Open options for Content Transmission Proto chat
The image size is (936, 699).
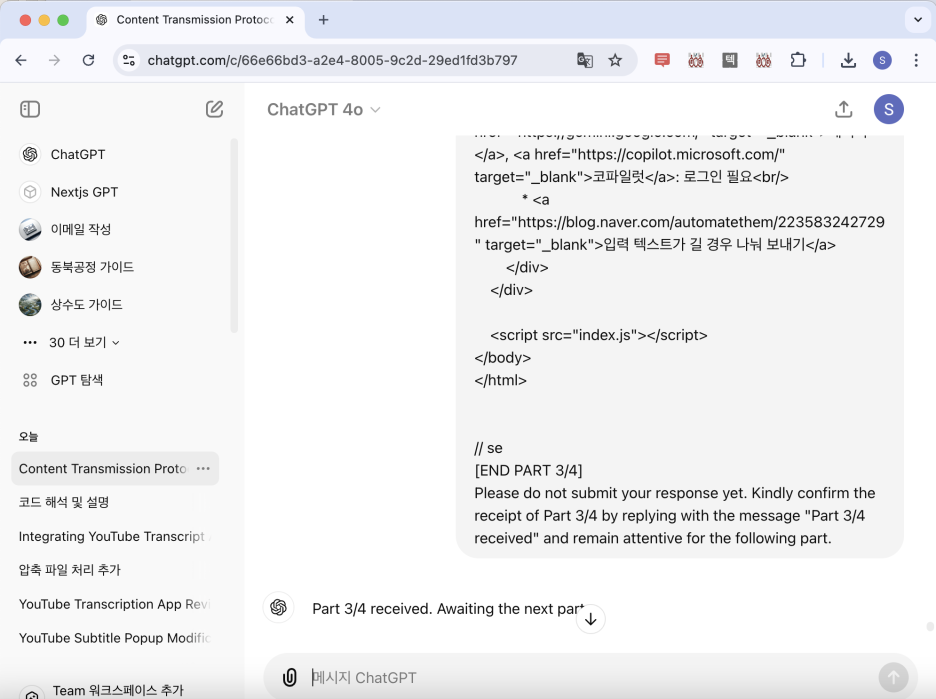pyautogui.click(x=203, y=469)
